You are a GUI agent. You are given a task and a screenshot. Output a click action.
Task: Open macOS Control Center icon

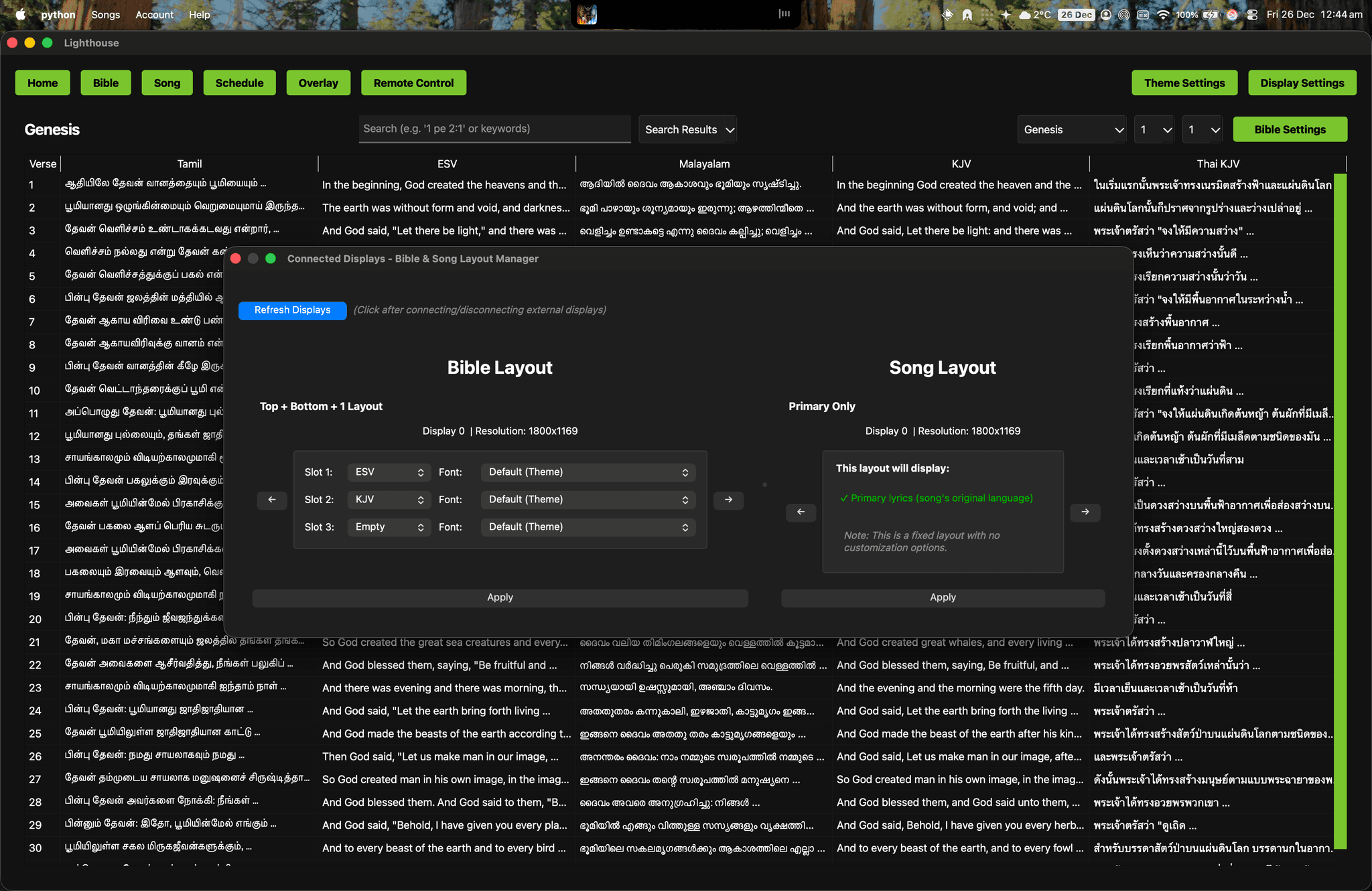[1252, 15]
